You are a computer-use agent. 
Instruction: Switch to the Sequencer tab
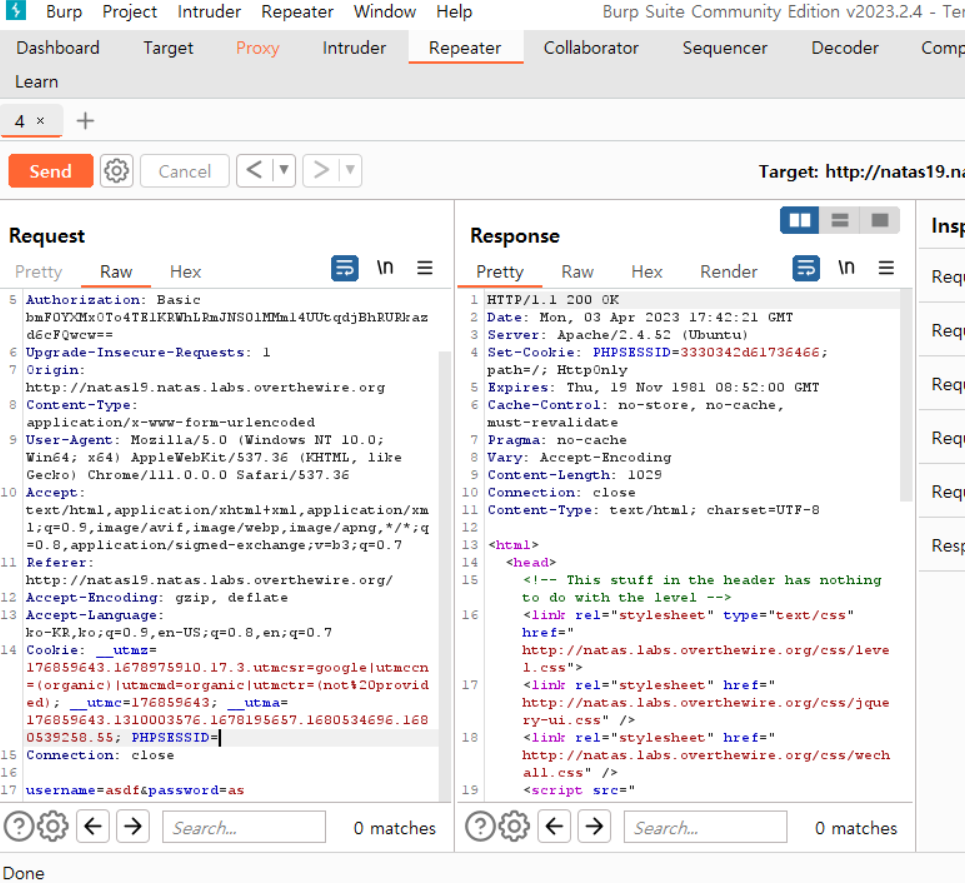click(x=724, y=48)
